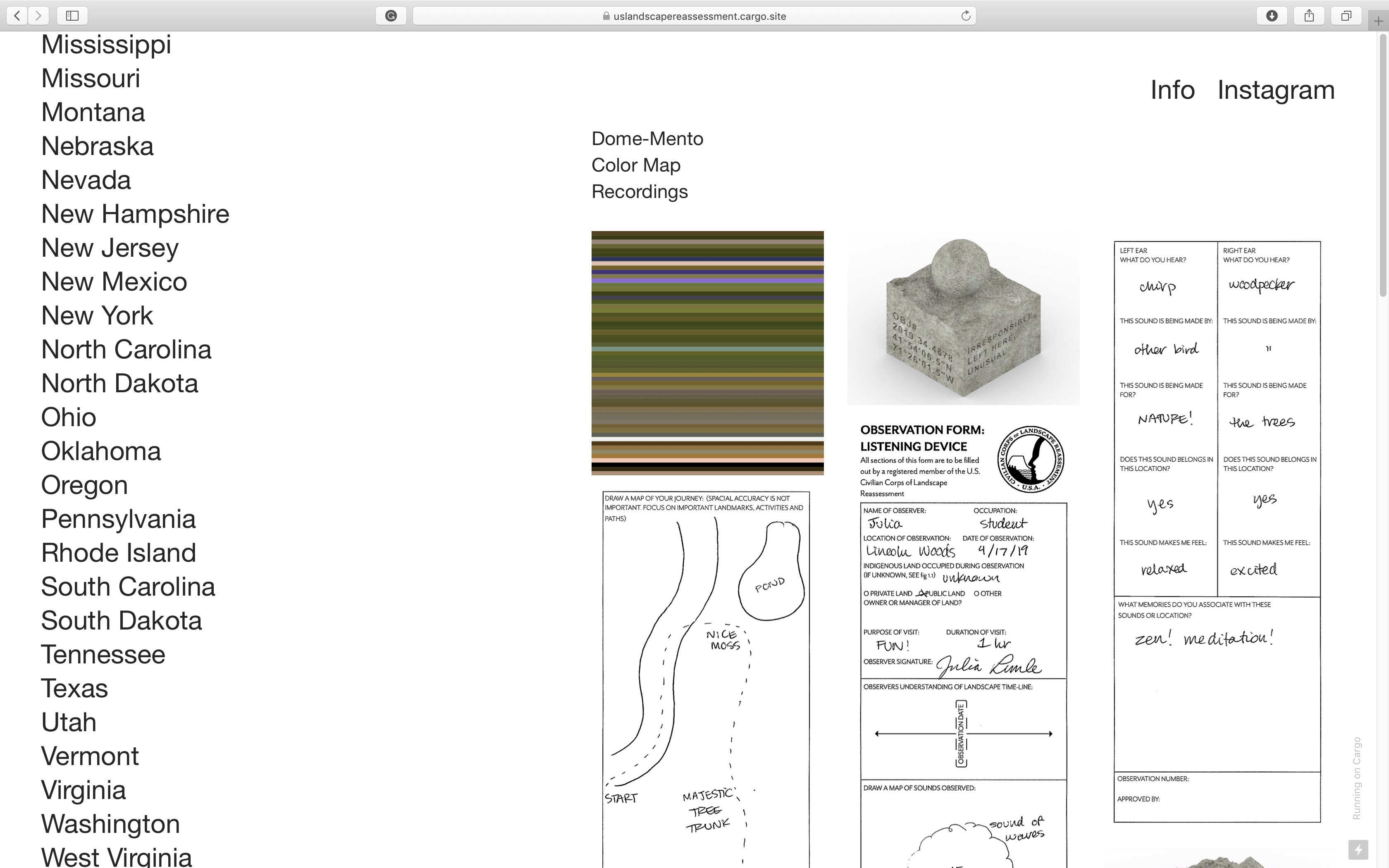Open Safari downloads icon
The width and height of the screenshot is (1389, 868).
coord(1271,16)
